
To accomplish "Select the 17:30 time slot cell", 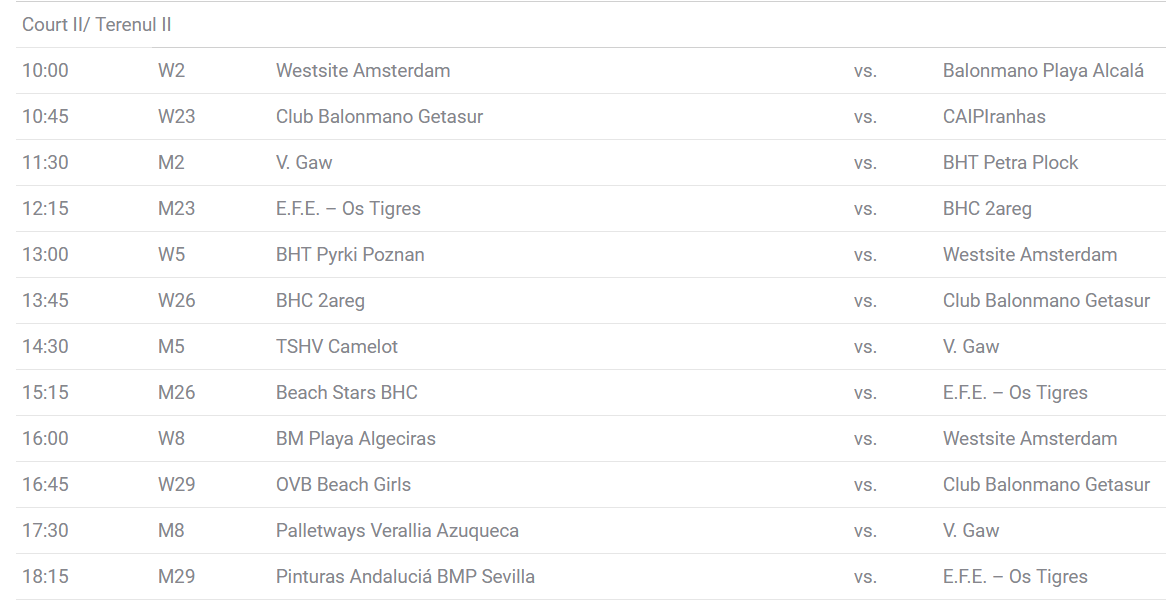I will coord(45,531).
